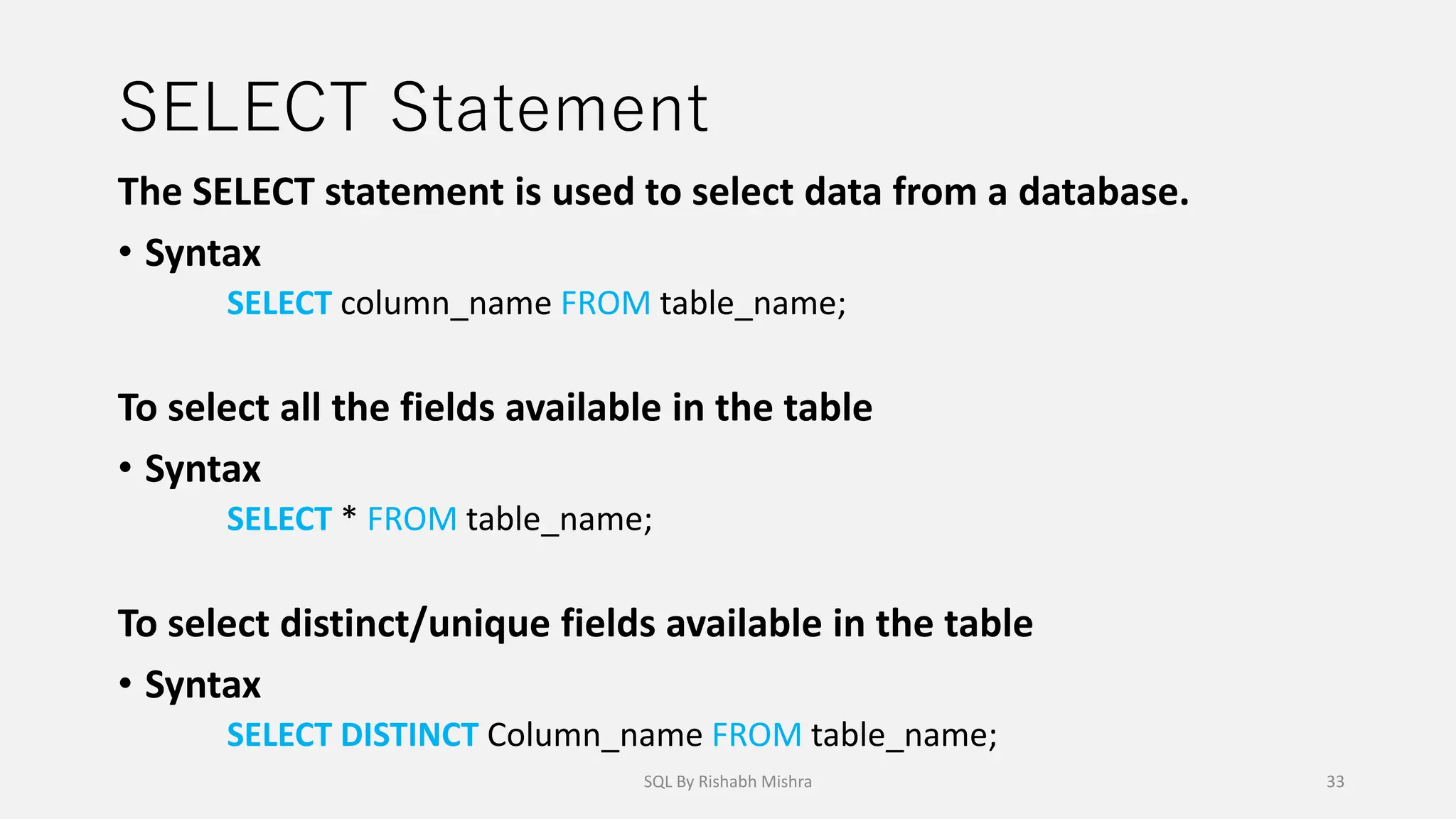Click the third Syntax bullet heading
The image size is (1456, 819).
[203, 685]
